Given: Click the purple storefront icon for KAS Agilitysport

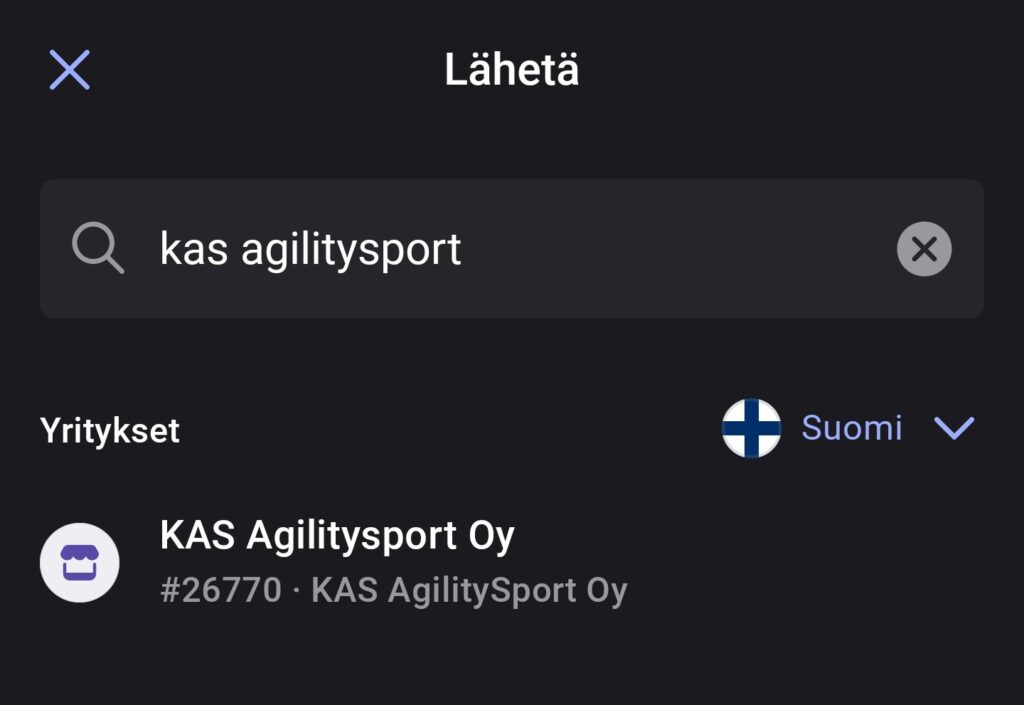Looking at the screenshot, I should point(79,562).
